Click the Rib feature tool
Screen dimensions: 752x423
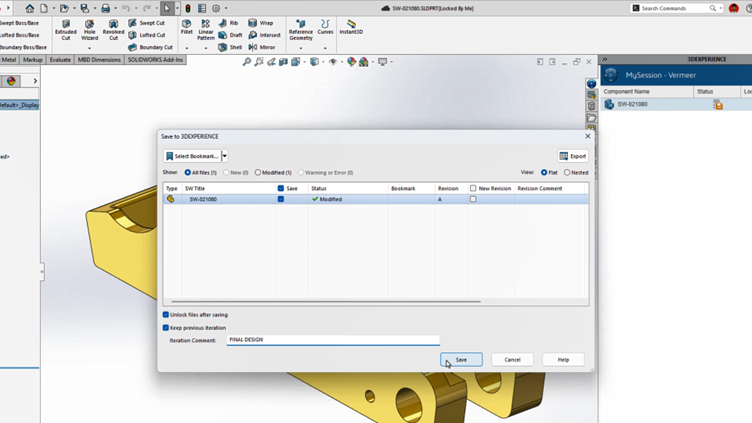[x=228, y=23]
